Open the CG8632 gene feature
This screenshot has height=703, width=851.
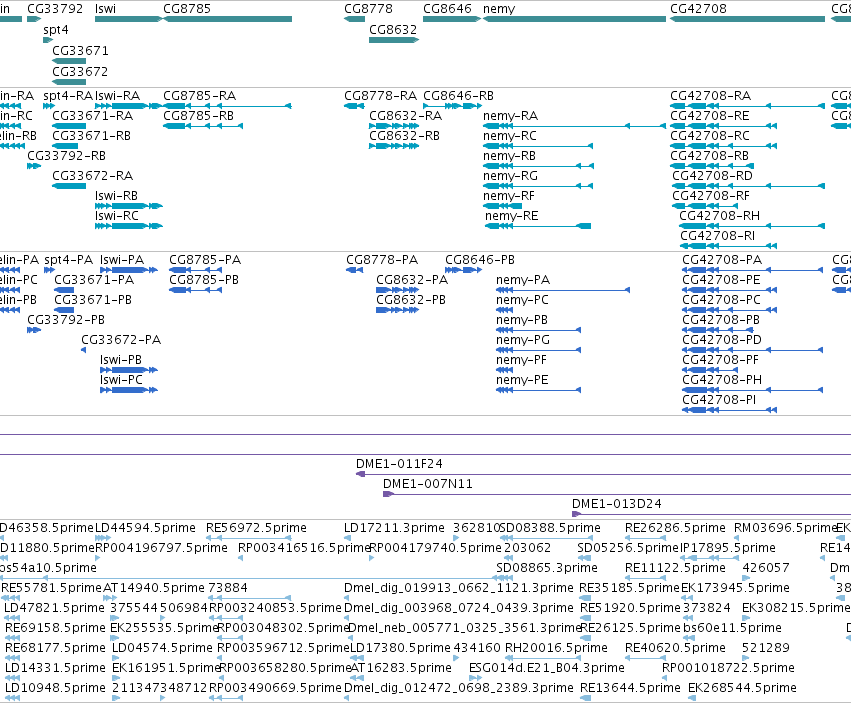394,40
